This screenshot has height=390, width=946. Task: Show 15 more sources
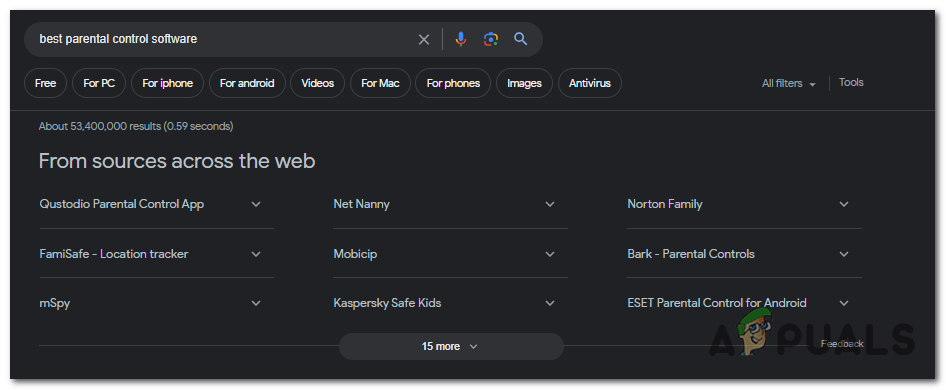click(451, 347)
